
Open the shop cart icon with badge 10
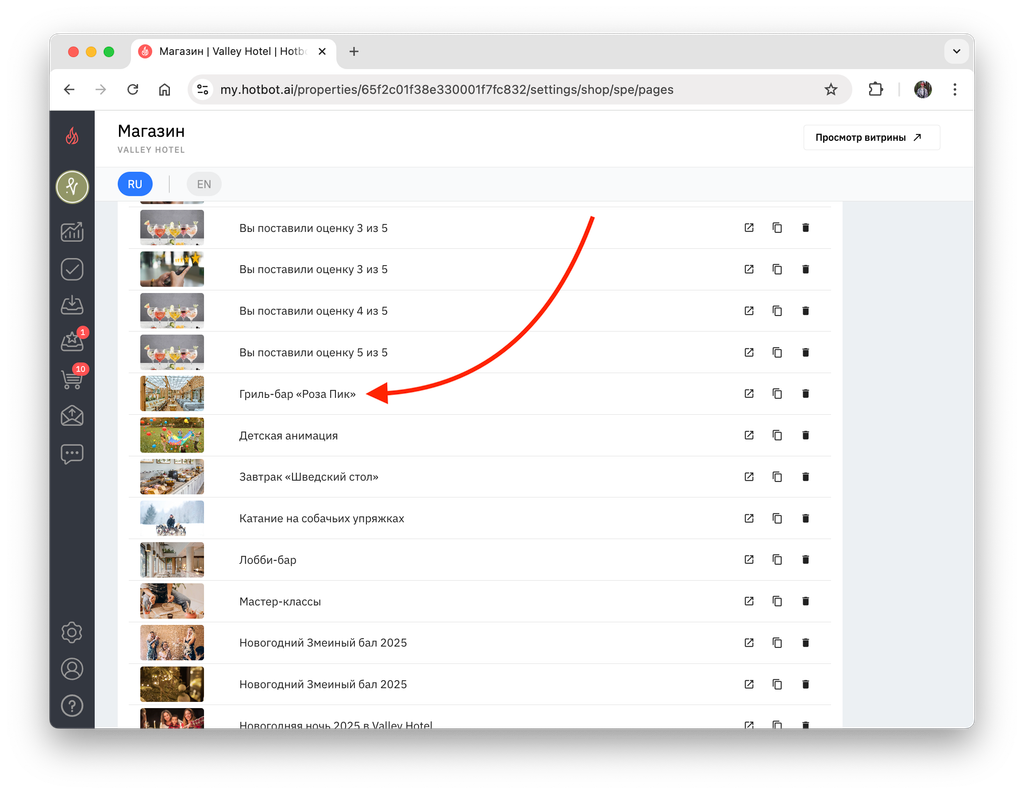[x=72, y=379]
